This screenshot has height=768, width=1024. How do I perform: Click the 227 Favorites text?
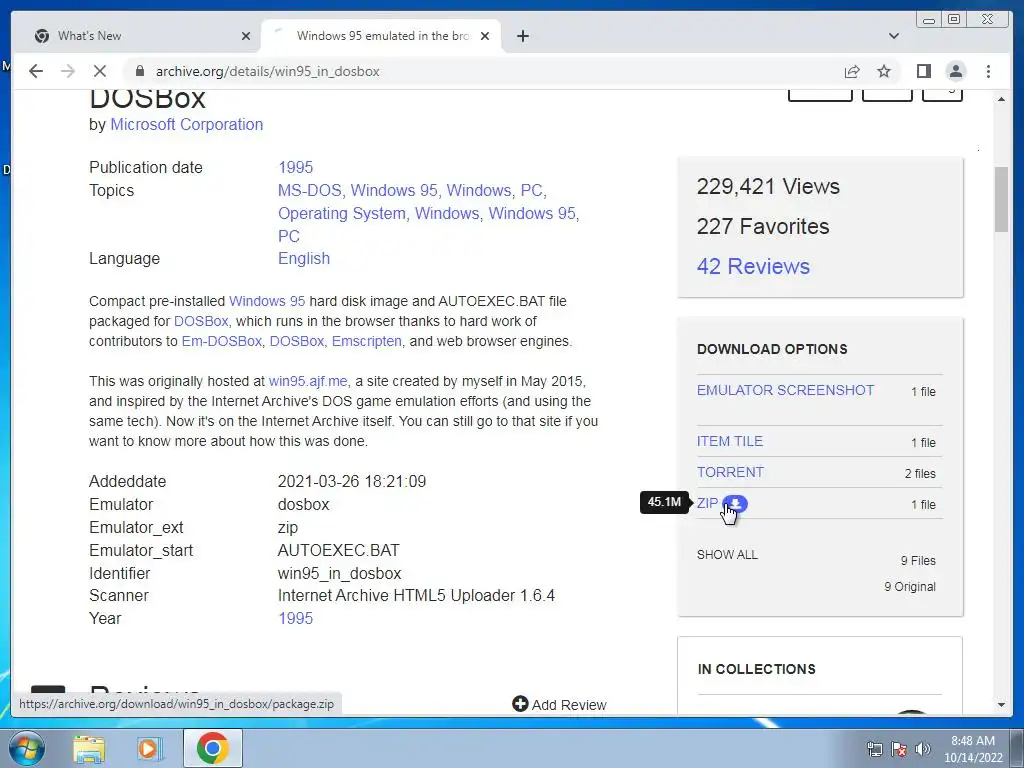pos(763,226)
